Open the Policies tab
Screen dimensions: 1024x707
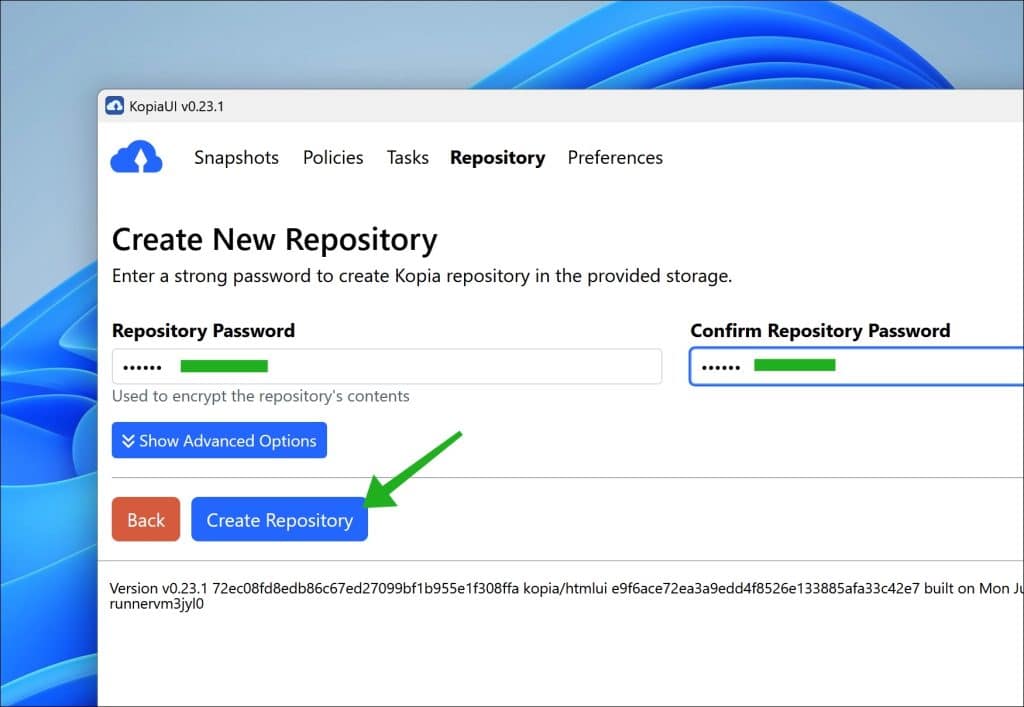[333, 157]
